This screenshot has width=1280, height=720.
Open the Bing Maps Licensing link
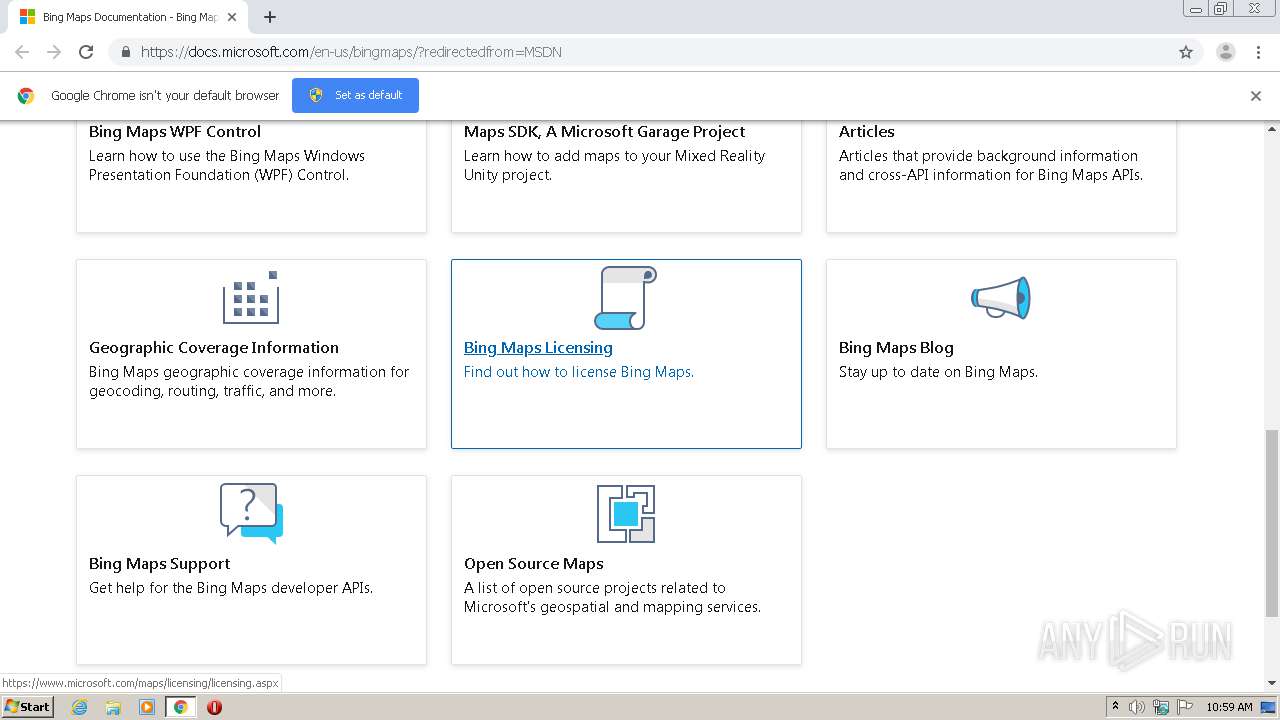pos(538,348)
